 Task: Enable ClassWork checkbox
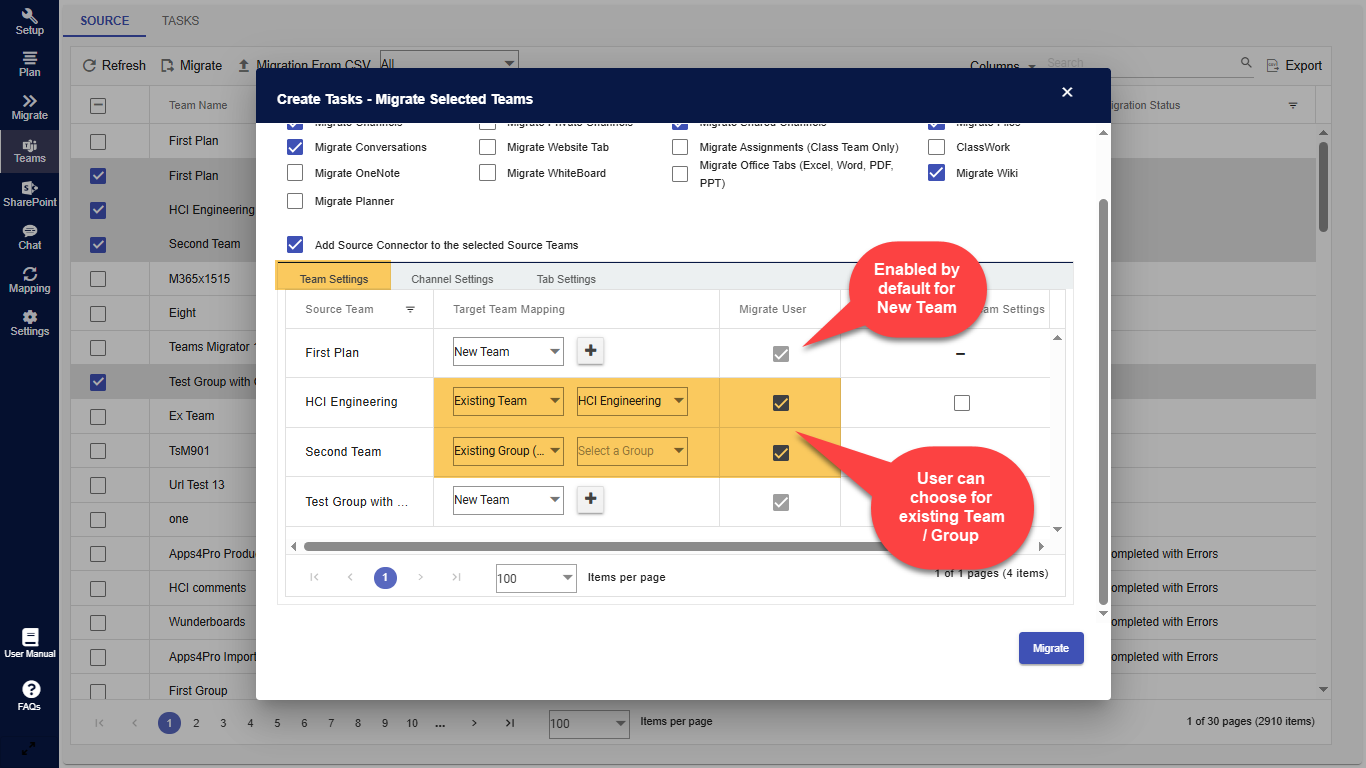tap(936, 147)
